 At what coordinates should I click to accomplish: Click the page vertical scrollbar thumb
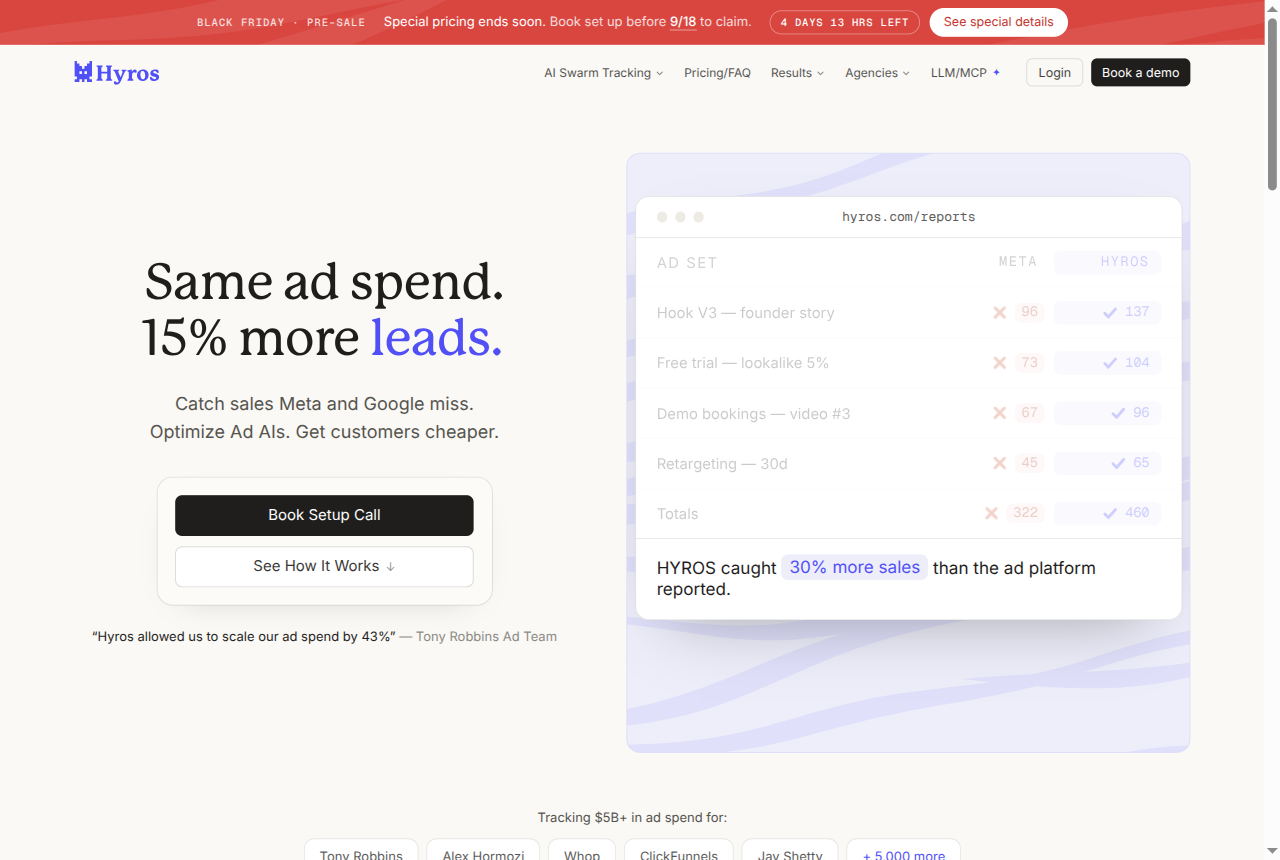pos(1272,102)
